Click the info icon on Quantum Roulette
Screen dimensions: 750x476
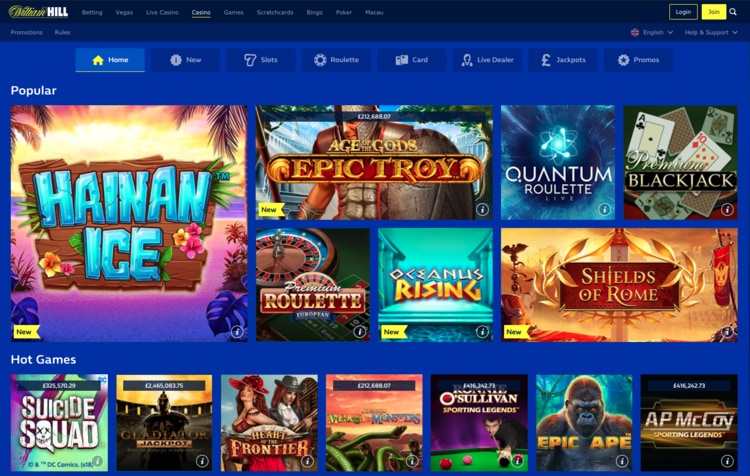pyautogui.click(x=605, y=209)
